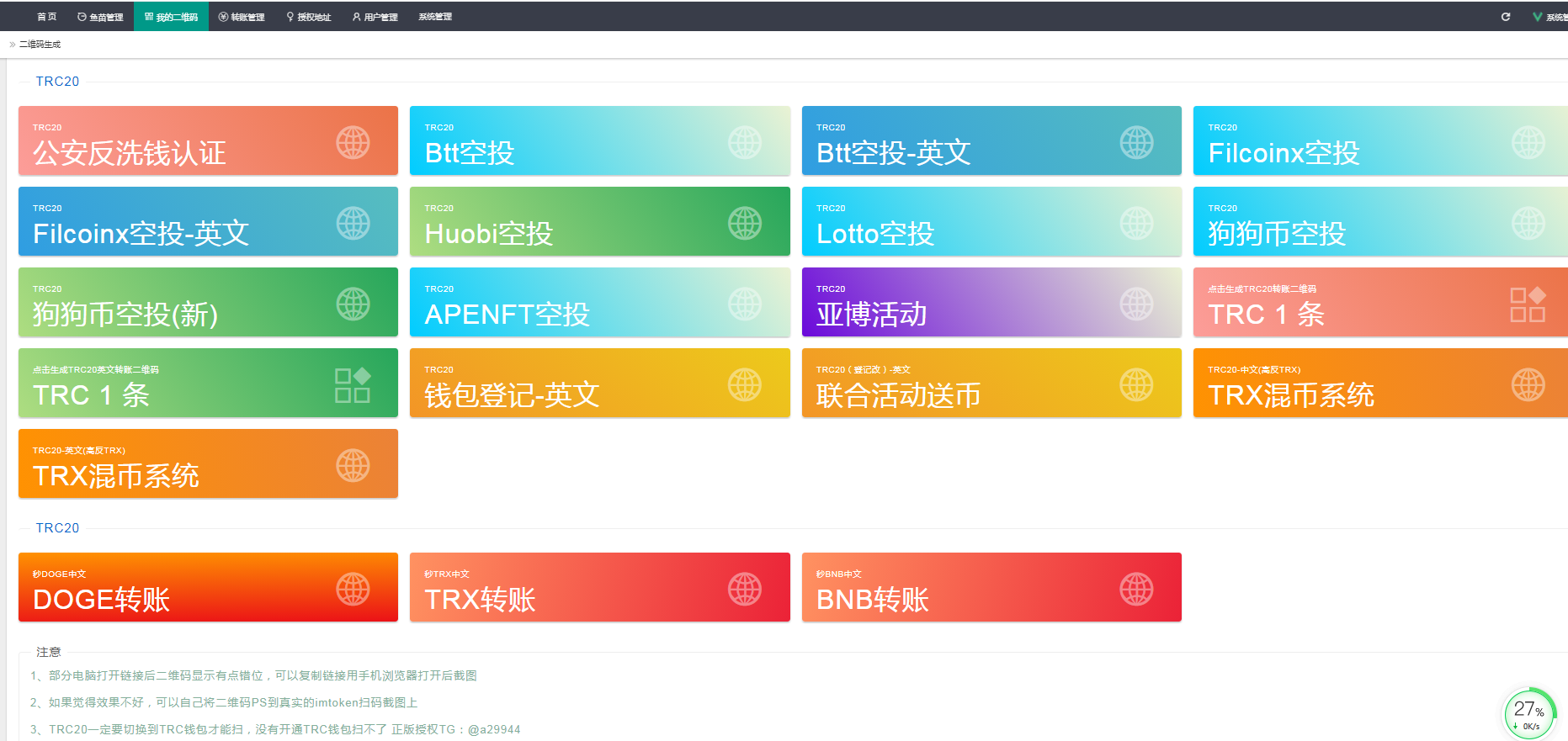Open the 狗狗币空投 card without (新)
This screenshot has width=1568, height=741.
pos(1380,221)
